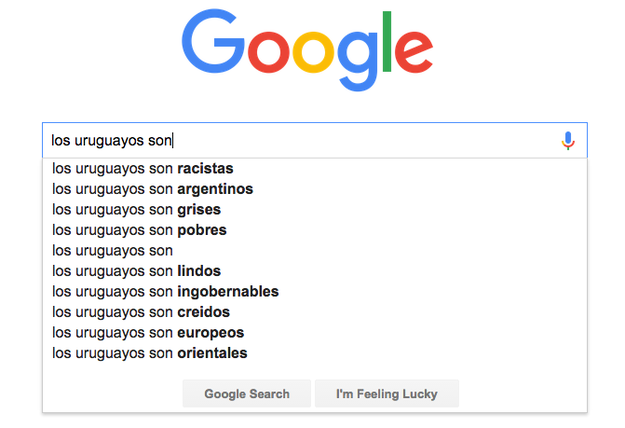Click the green 'l' in the Google logo

point(387,41)
